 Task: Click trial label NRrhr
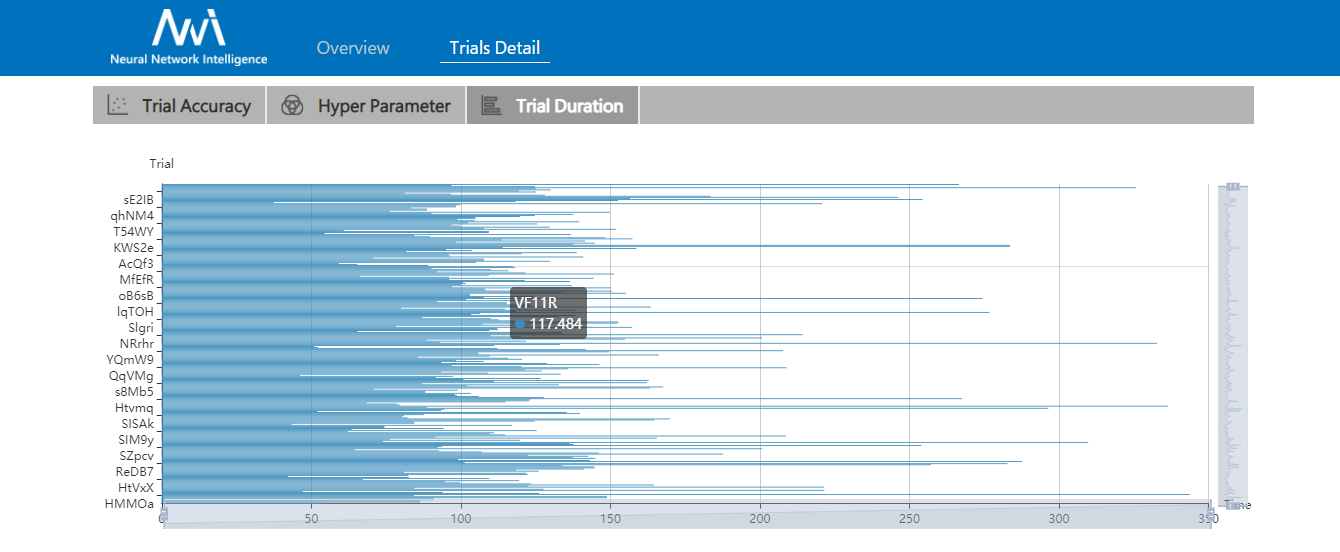point(137,343)
